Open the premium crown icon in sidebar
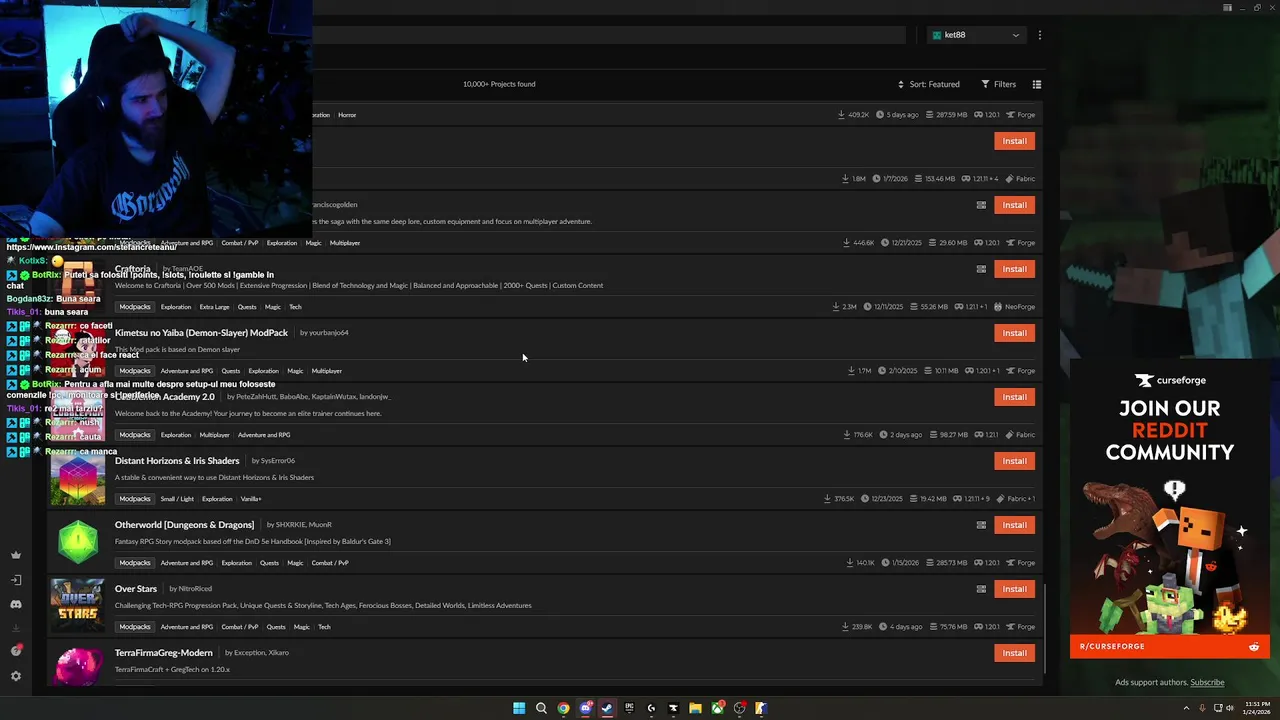 tap(16, 555)
